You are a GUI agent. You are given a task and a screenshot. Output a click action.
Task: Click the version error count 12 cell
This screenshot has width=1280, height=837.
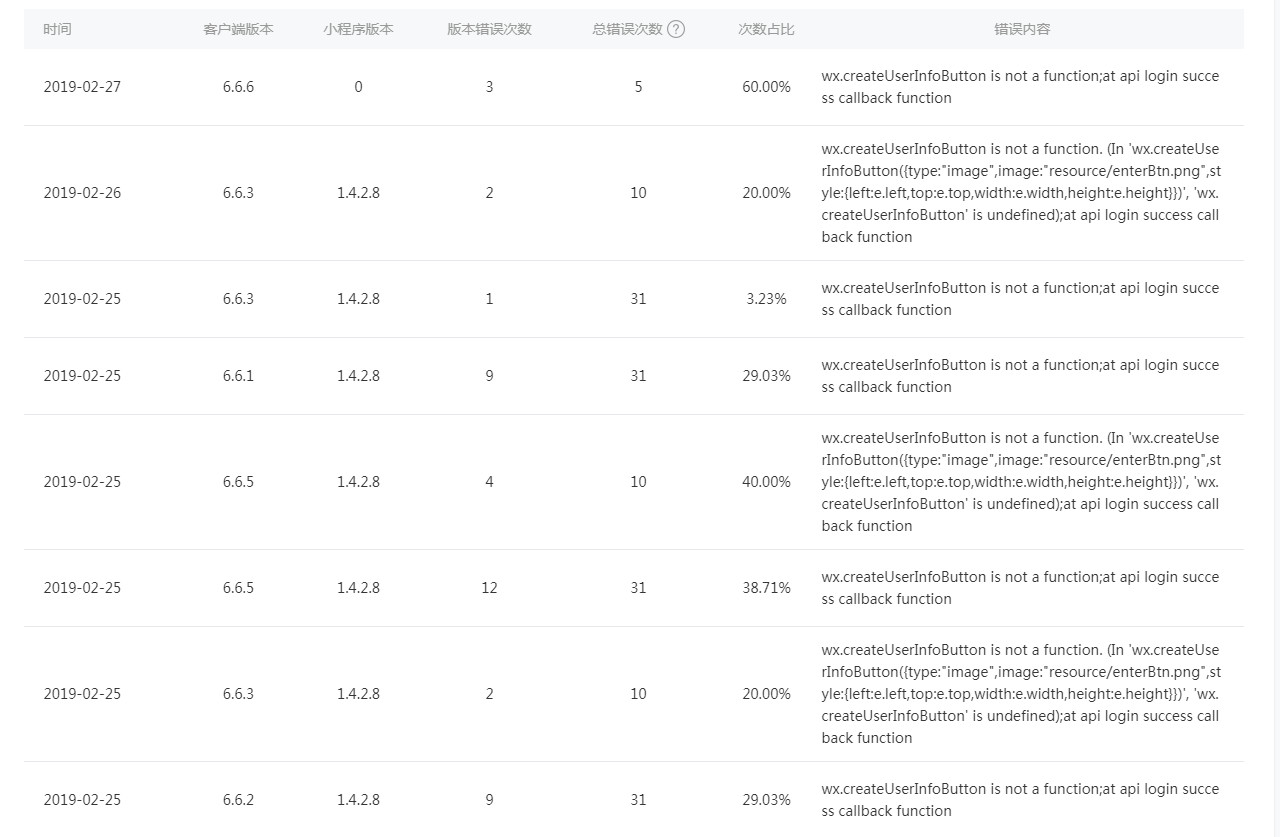(489, 588)
